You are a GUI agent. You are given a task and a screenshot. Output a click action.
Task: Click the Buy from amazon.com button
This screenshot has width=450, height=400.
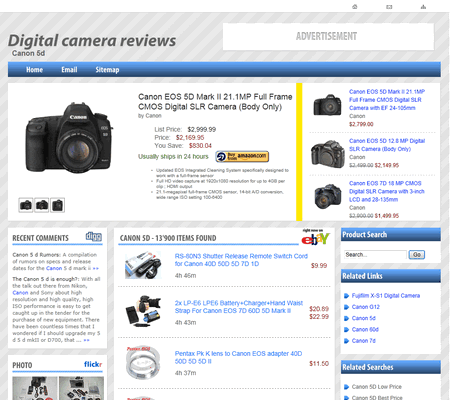coord(242,156)
